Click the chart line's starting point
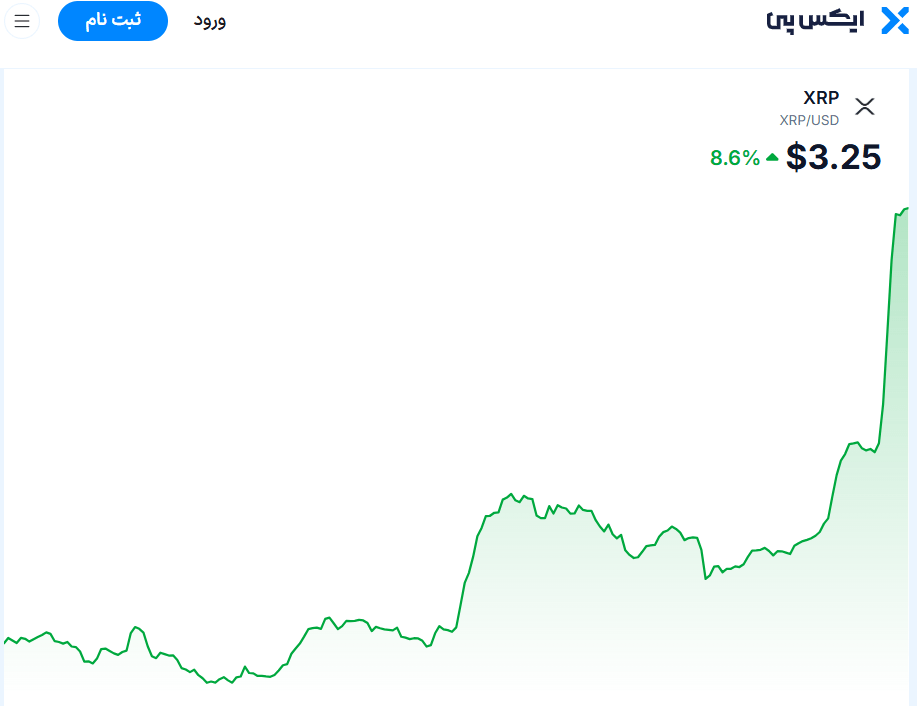The width and height of the screenshot is (917, 706). (x=5, y=642)
